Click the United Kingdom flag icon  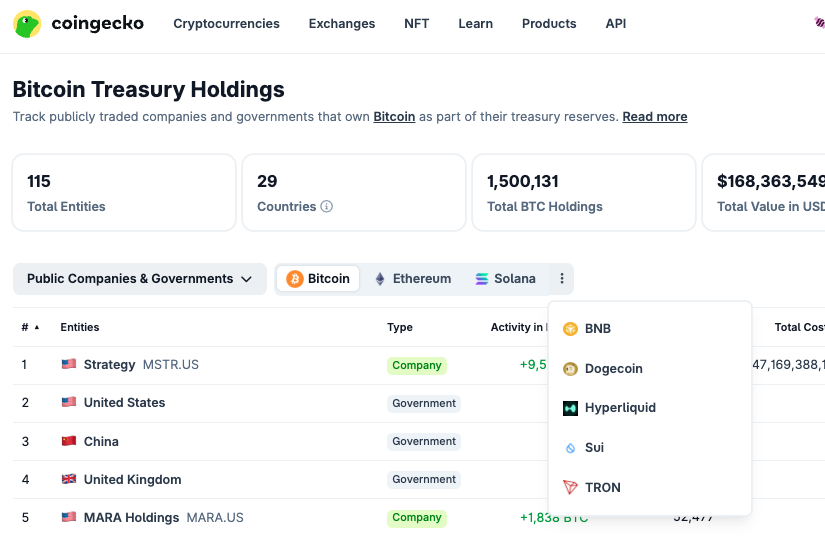(69, 479)
